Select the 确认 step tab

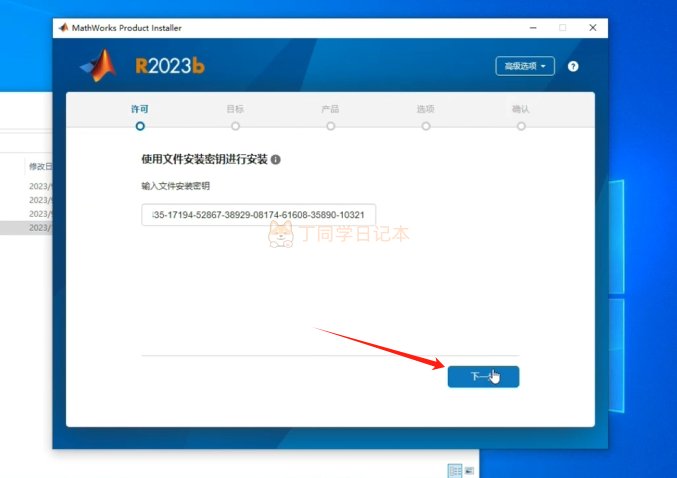tap(521, 109)
